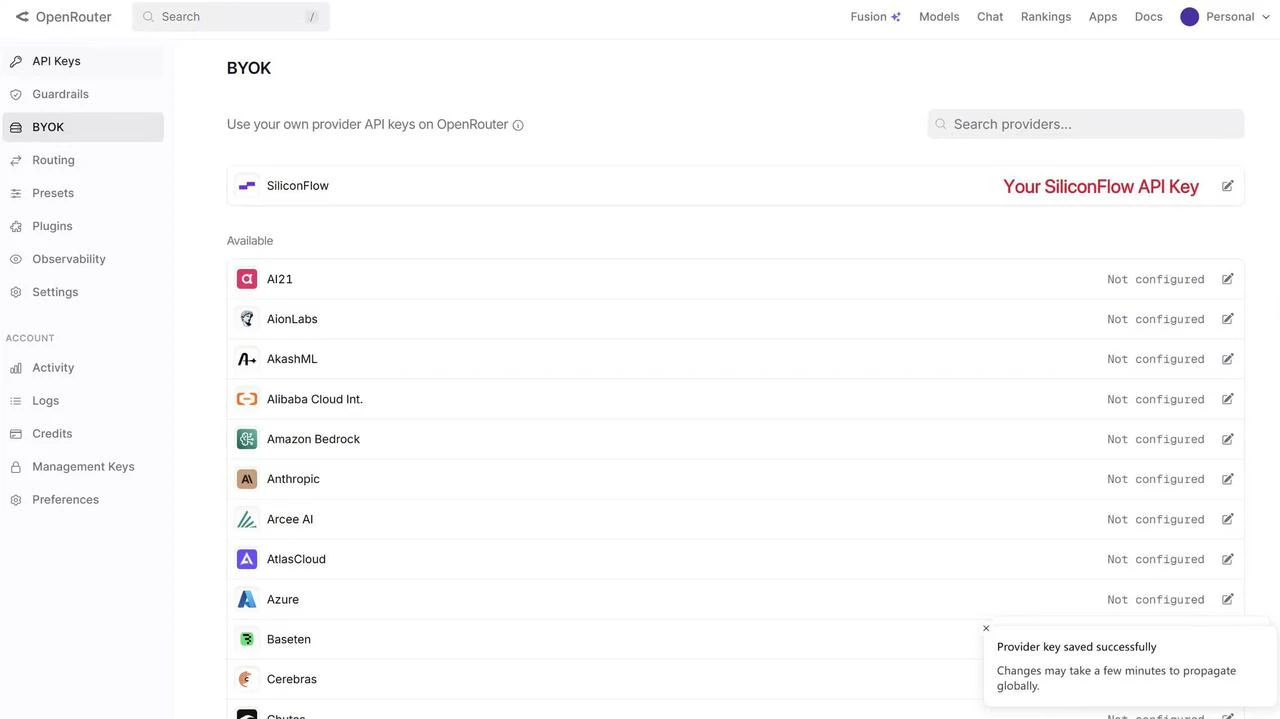Click the AI21 provider logo
Image resolution: width=1280 pixels, height=719 pixels.
pos(247,279)
